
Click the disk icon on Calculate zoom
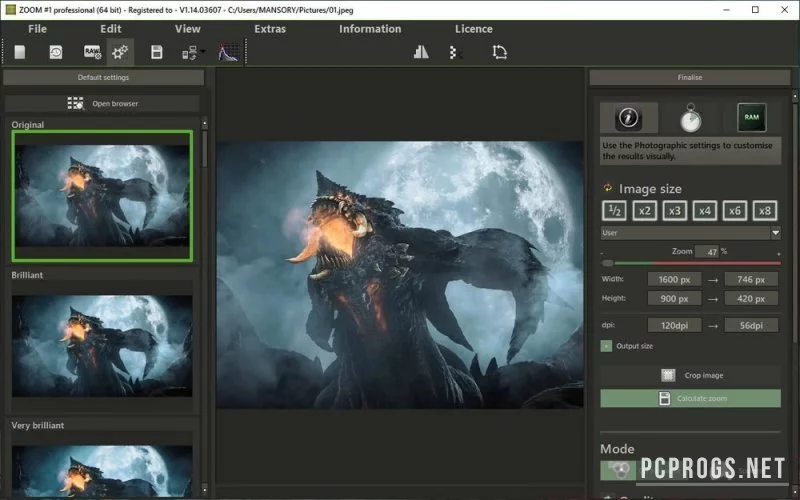tap(664, 398)
